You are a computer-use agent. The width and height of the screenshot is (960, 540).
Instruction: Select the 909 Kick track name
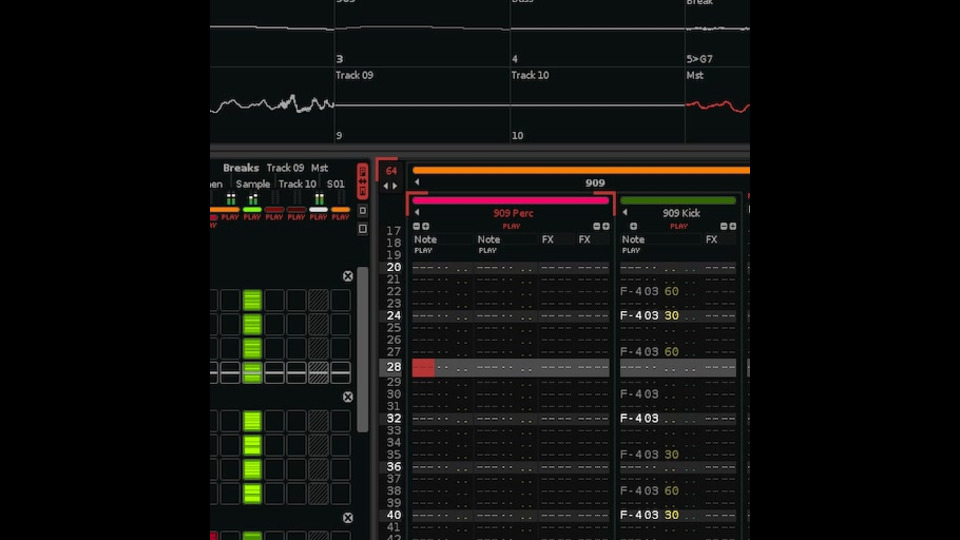tap(681, 213)
